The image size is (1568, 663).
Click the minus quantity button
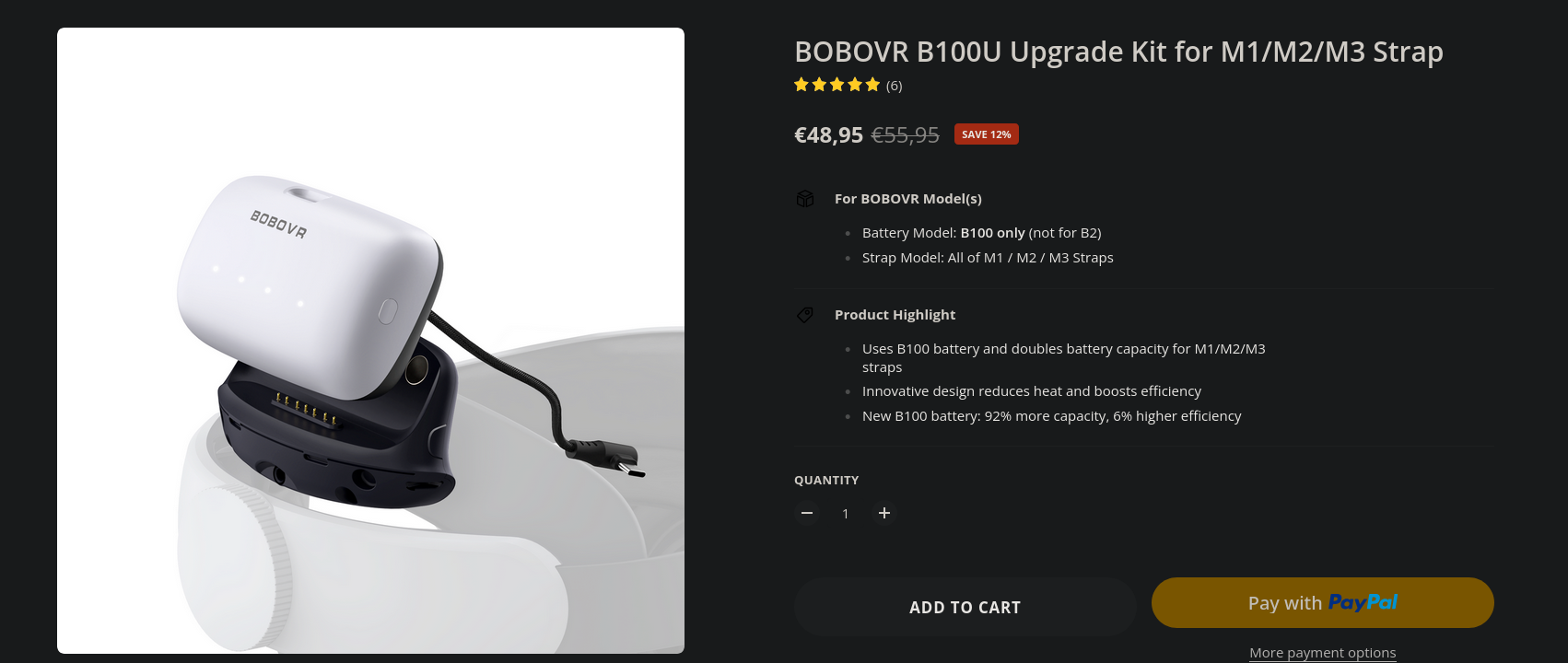807,513
